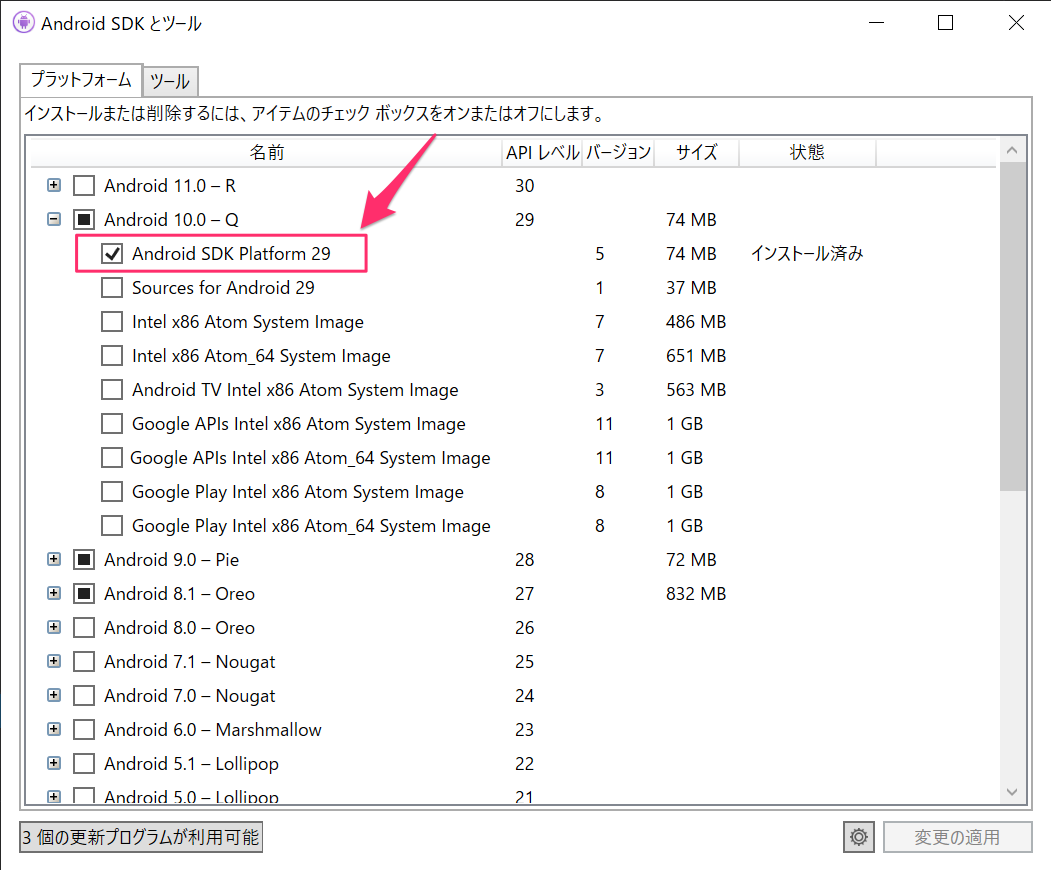Click API level 30 cell
Screen dimensions: 1051x870
[x=524, y=185]
